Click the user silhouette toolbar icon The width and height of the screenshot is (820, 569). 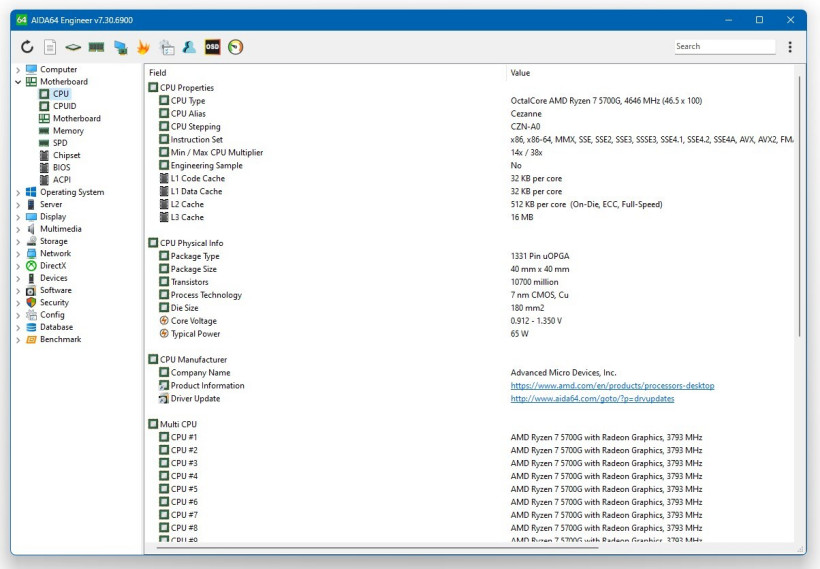click(x=189, y=47)
